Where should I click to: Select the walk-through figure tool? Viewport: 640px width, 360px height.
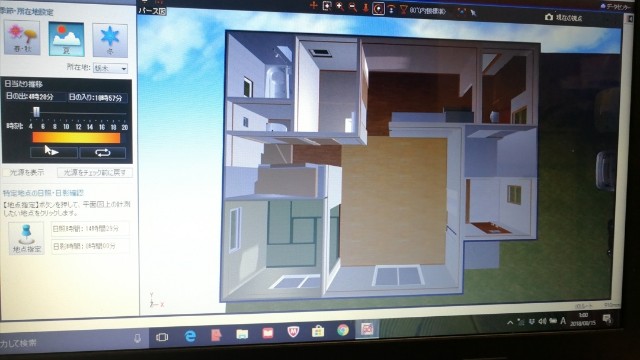(366, 8)
